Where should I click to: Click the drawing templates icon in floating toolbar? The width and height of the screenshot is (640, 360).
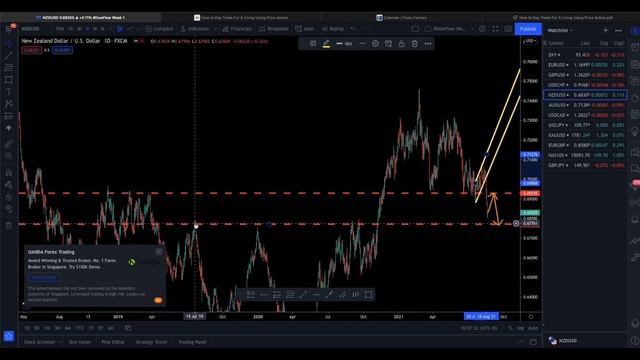click(x=313, y=44)
